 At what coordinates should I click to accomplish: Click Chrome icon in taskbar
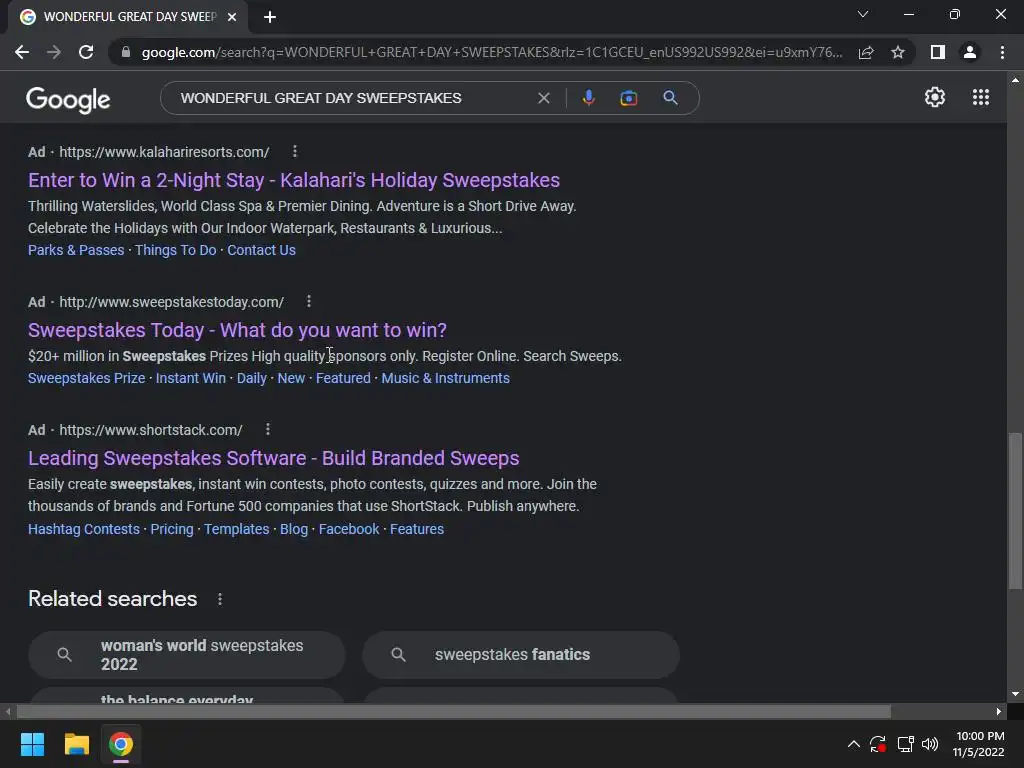point(121,744)
